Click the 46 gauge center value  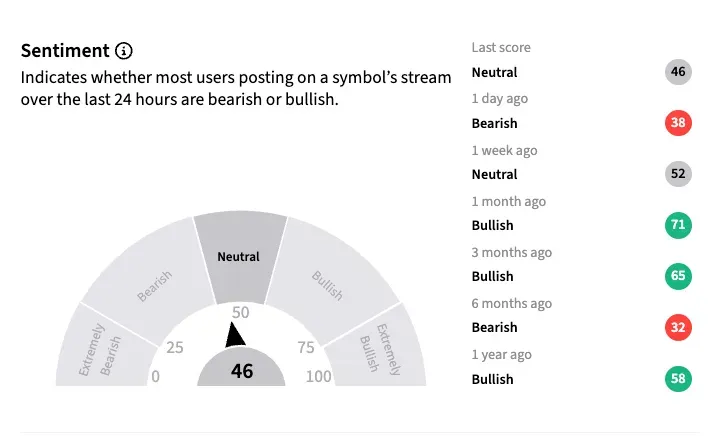[242, 371]
